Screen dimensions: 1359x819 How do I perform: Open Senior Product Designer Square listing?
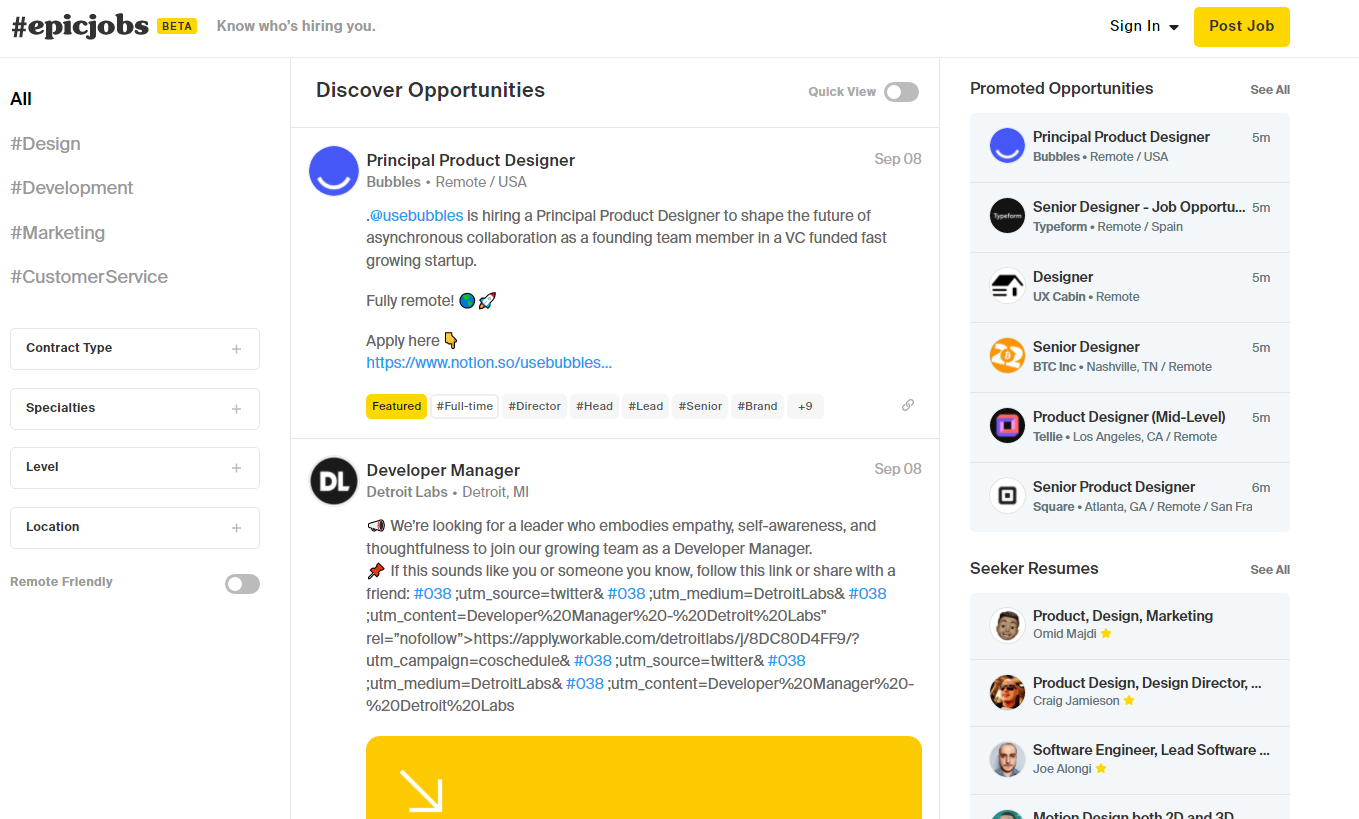(x=1130, y=497)
